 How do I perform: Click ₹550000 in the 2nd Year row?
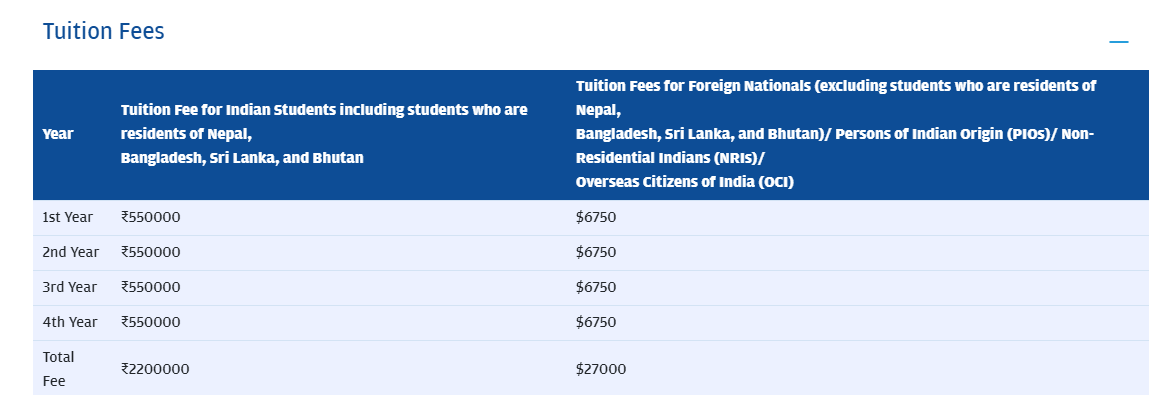[x=151, y=252]
